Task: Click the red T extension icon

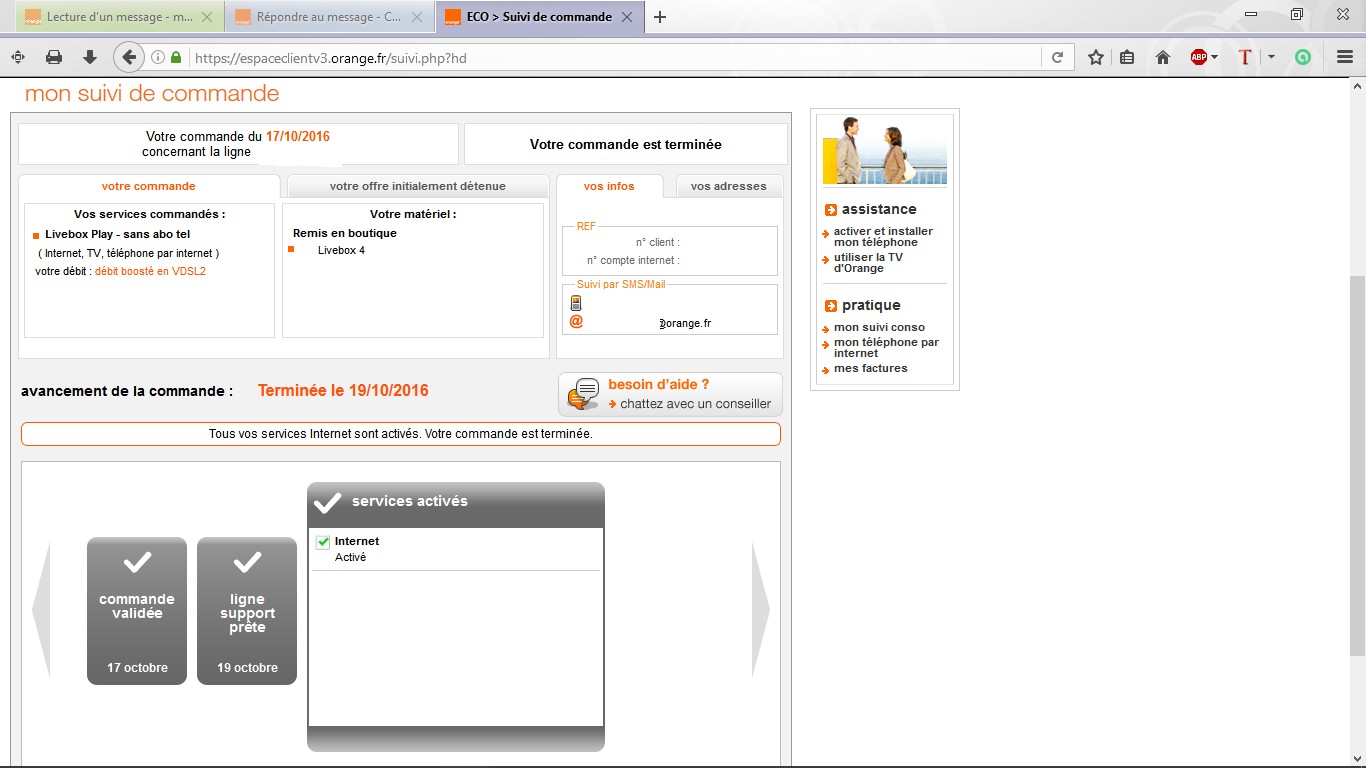Action: click(1244, 57)
